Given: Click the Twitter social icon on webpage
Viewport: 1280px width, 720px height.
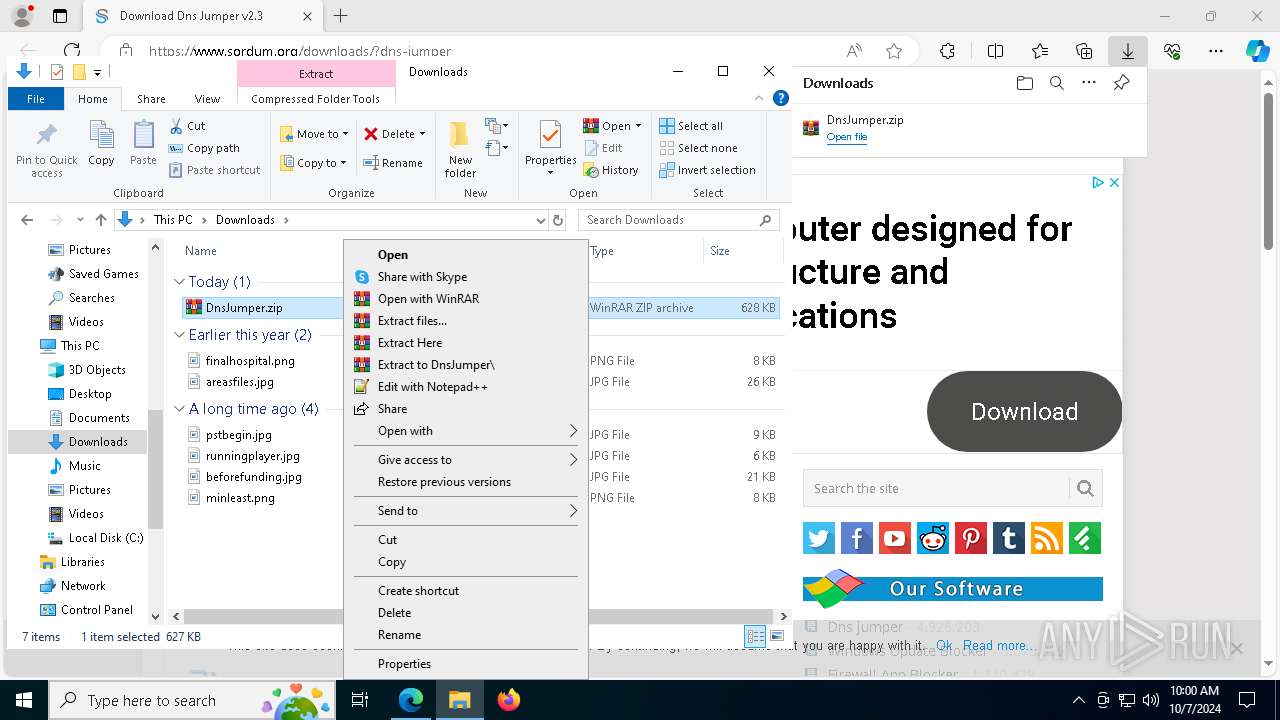Looking at the screenshot, I should click(x=819, y=538).
